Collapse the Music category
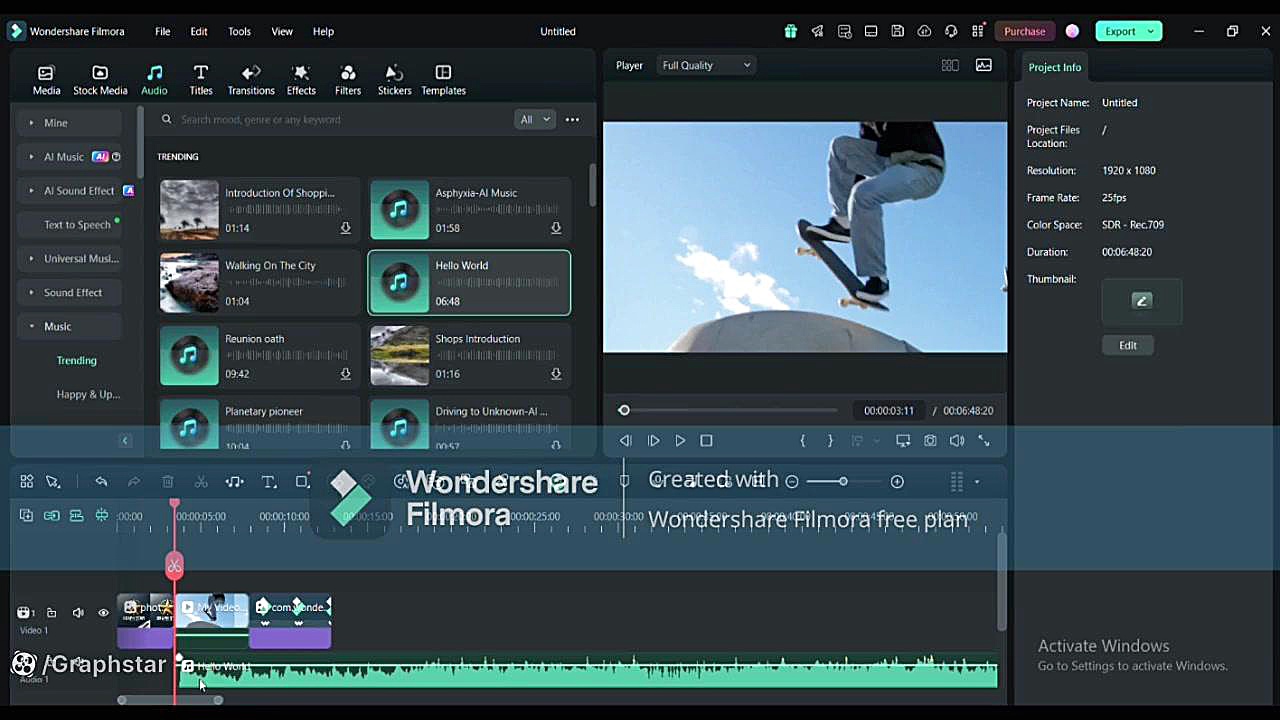1280x720 pixels. pos(69,327)
